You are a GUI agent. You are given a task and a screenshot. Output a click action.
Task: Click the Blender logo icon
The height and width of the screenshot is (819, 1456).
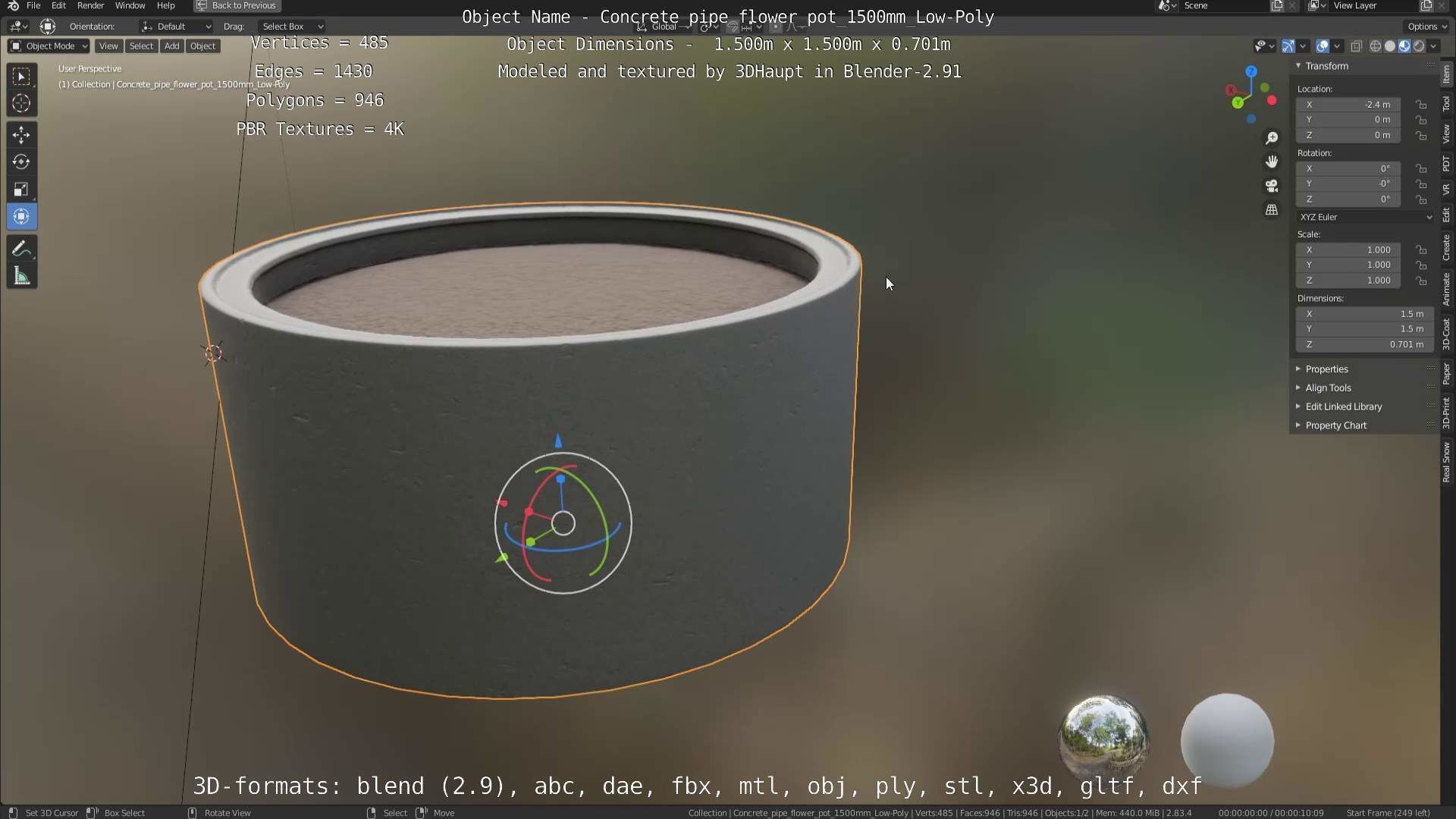click(x=13, y=5)
